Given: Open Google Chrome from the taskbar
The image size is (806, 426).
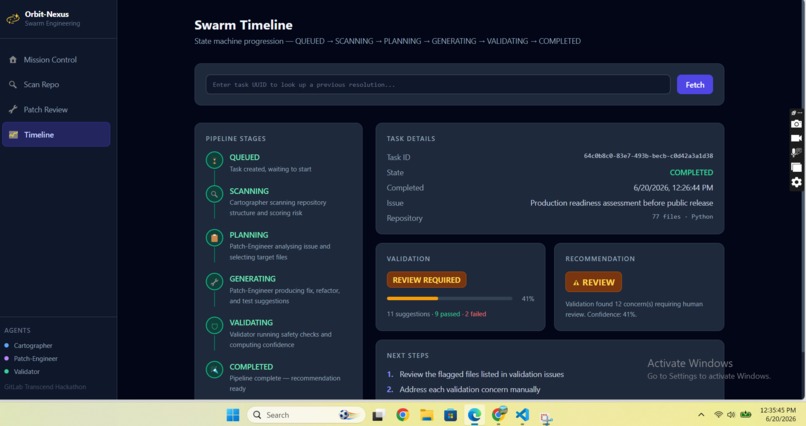Looking at the screenshot, I should (402, 415).
